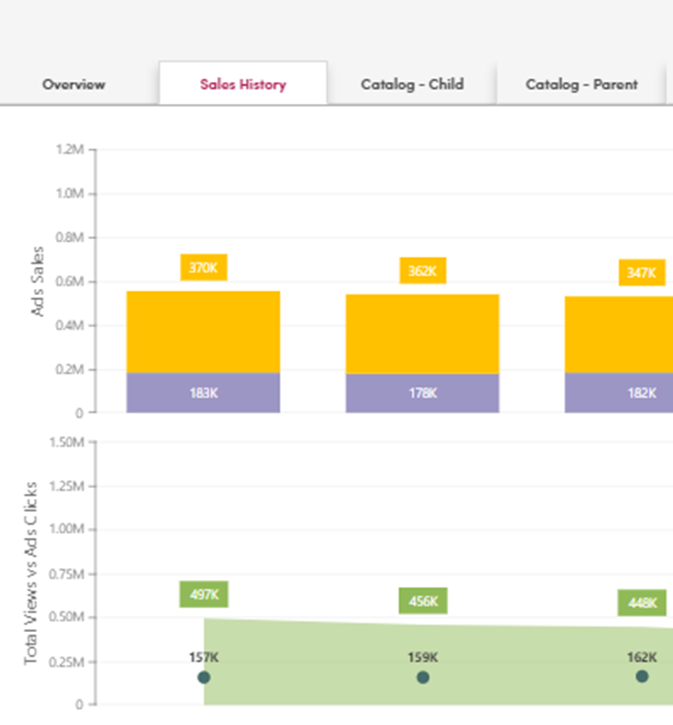Click the yellow 347K data label
The height and width of the screenshot is (725, 673).
641,272
